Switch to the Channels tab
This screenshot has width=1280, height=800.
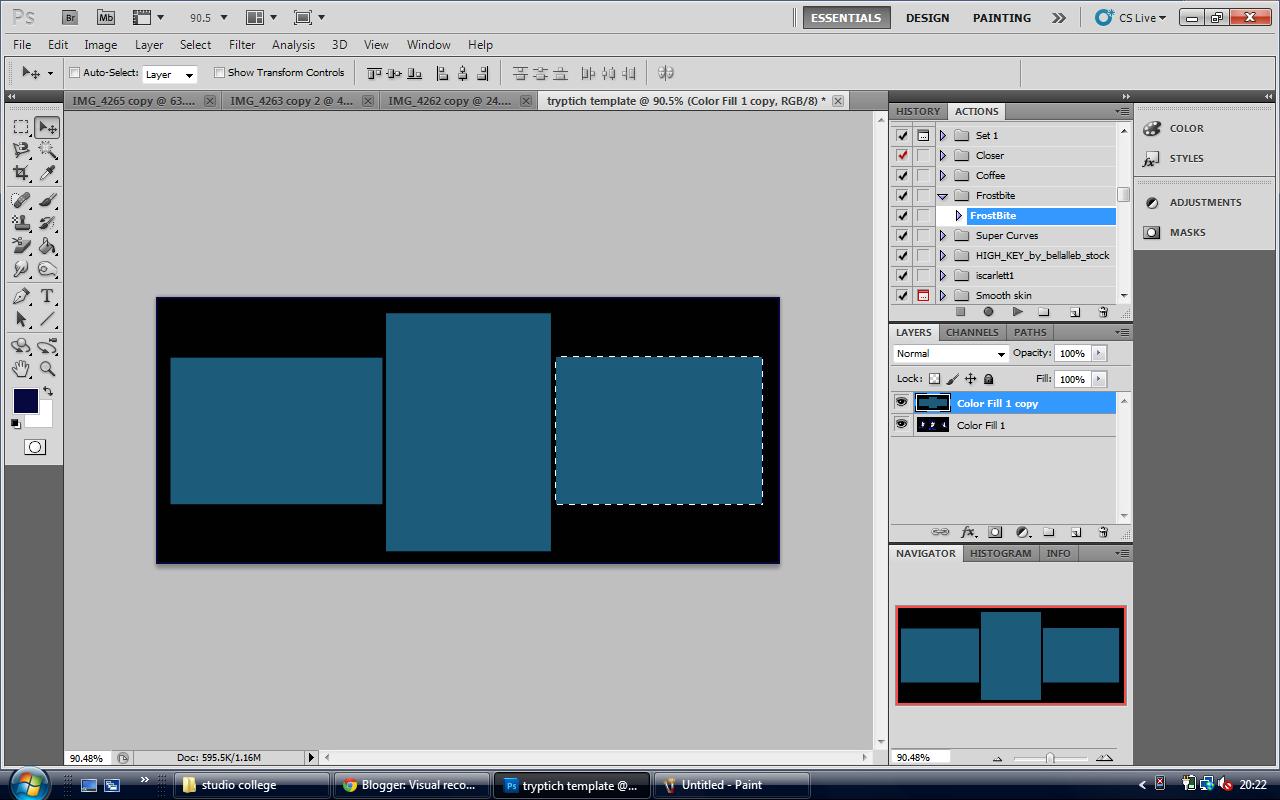pyautogui.click(x=972, y=332)
